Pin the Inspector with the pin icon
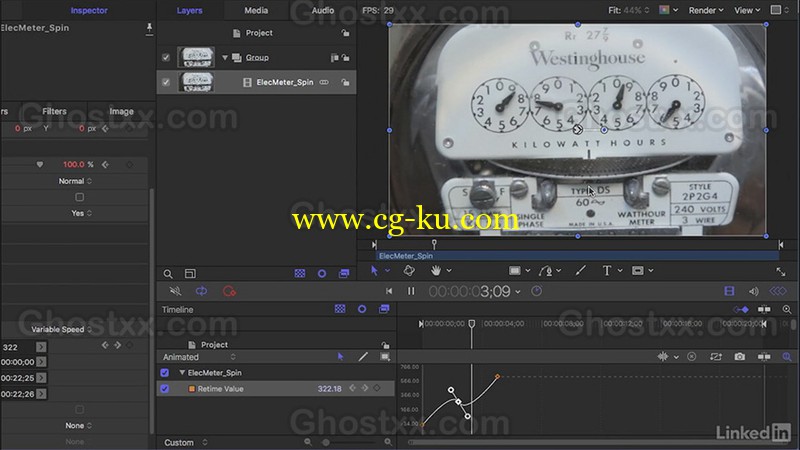The height and width of the screenshot is (450, 800). [149, 28]
